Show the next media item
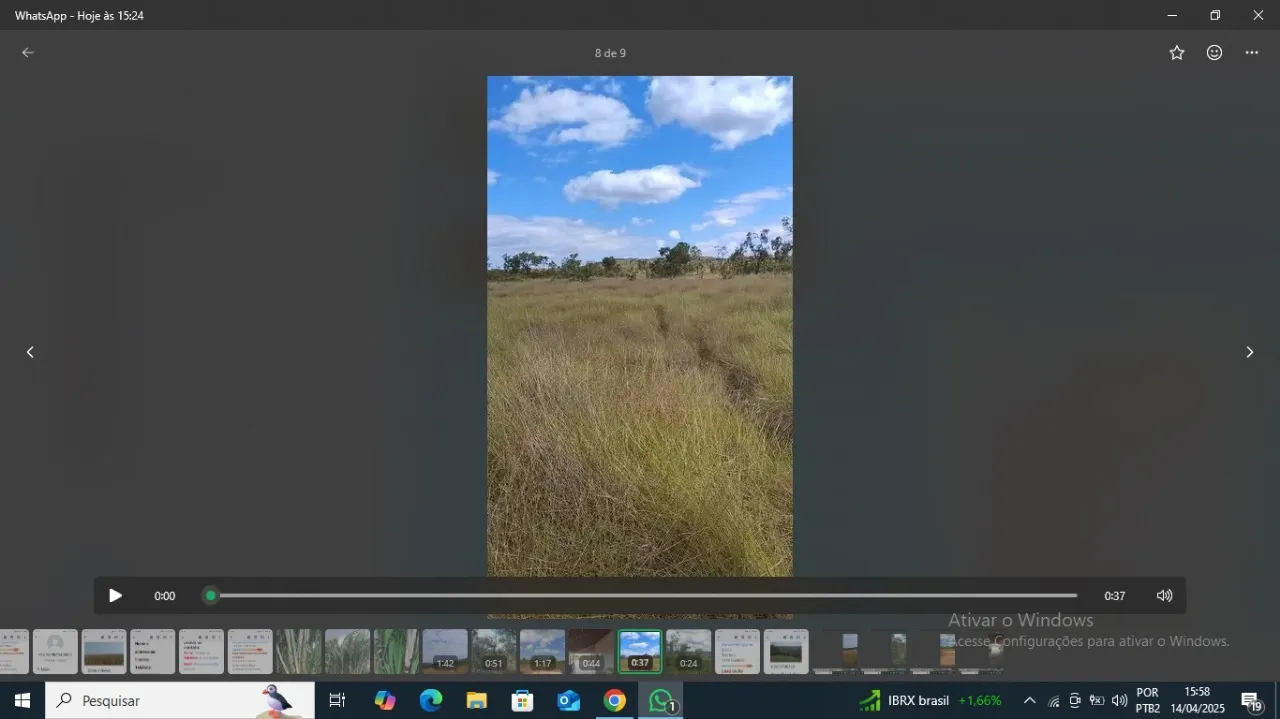 pyautogui.click(x=1249, y=352)
